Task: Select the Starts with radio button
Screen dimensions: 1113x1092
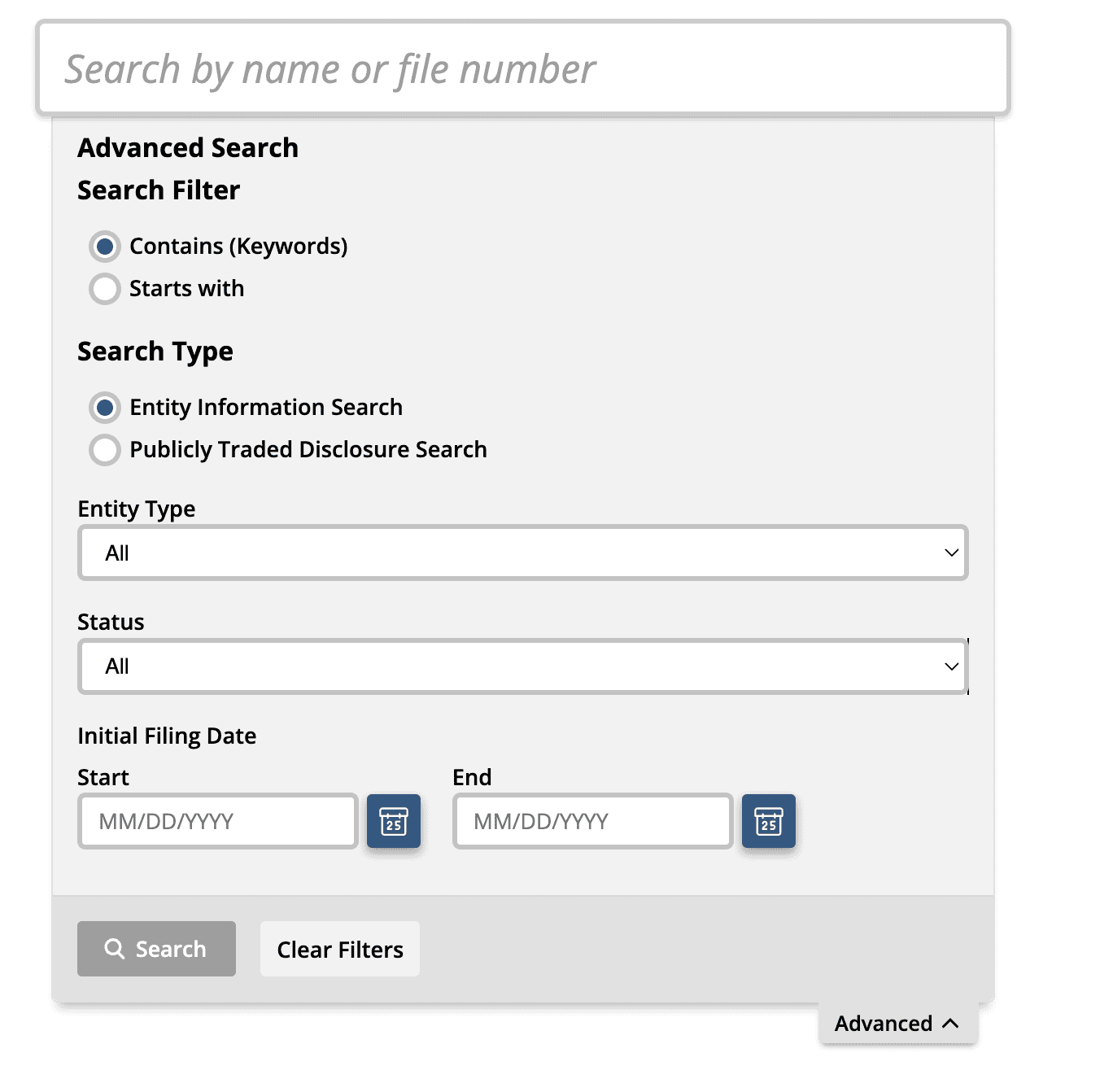Action: pos(105,288)
